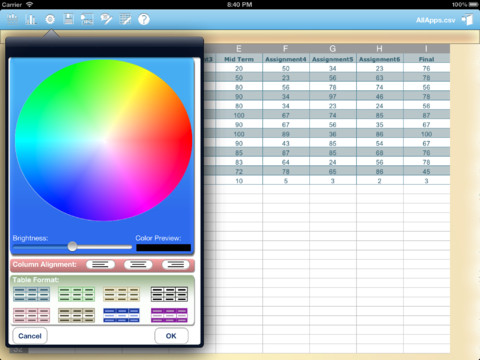Select column I header
The width and height of the screenshot is (480, 360).
point(426,49)
